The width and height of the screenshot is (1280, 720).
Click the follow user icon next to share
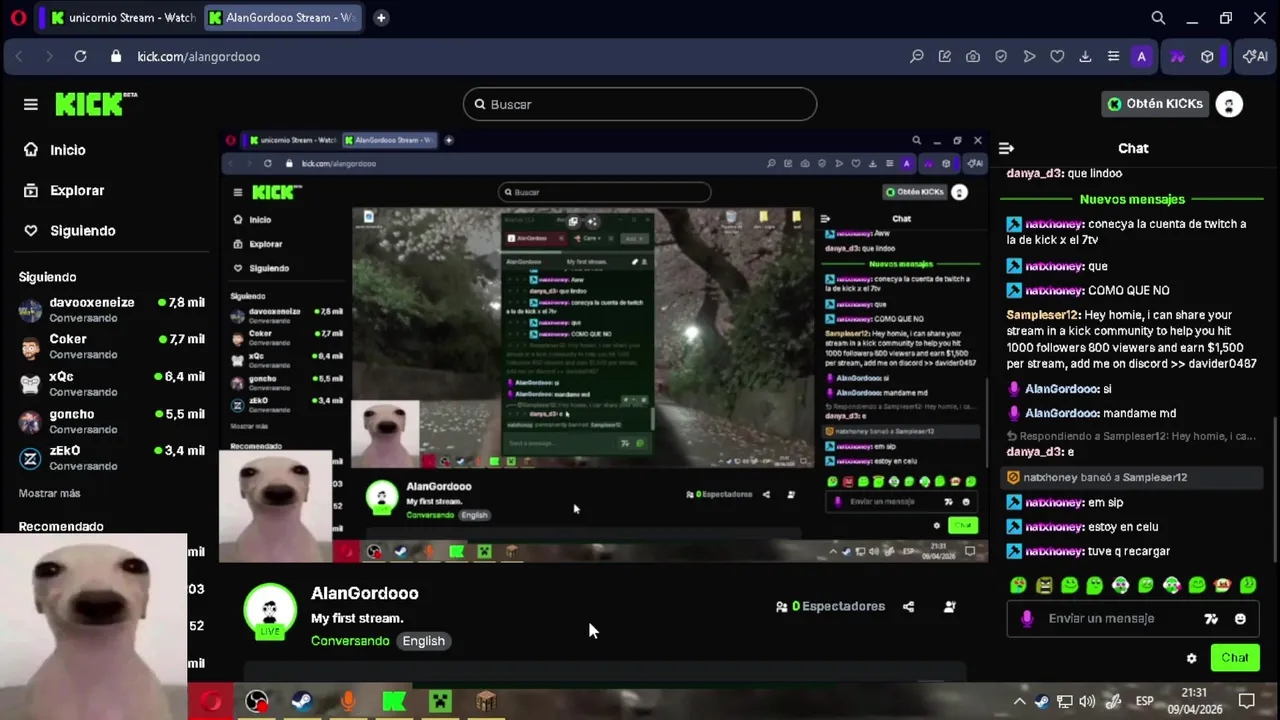(x=949, y=606)
